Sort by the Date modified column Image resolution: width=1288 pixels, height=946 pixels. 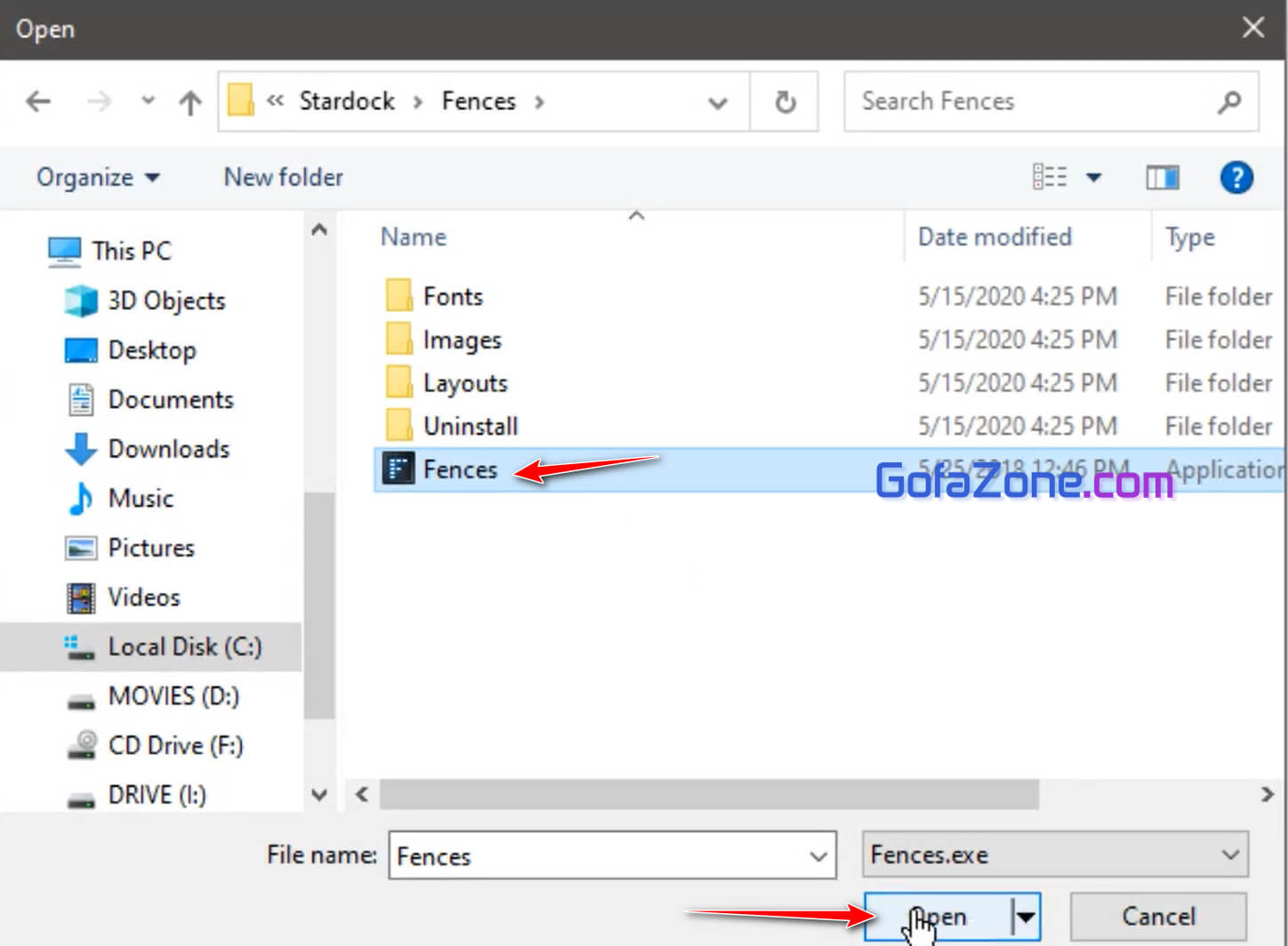coord(994,237)
